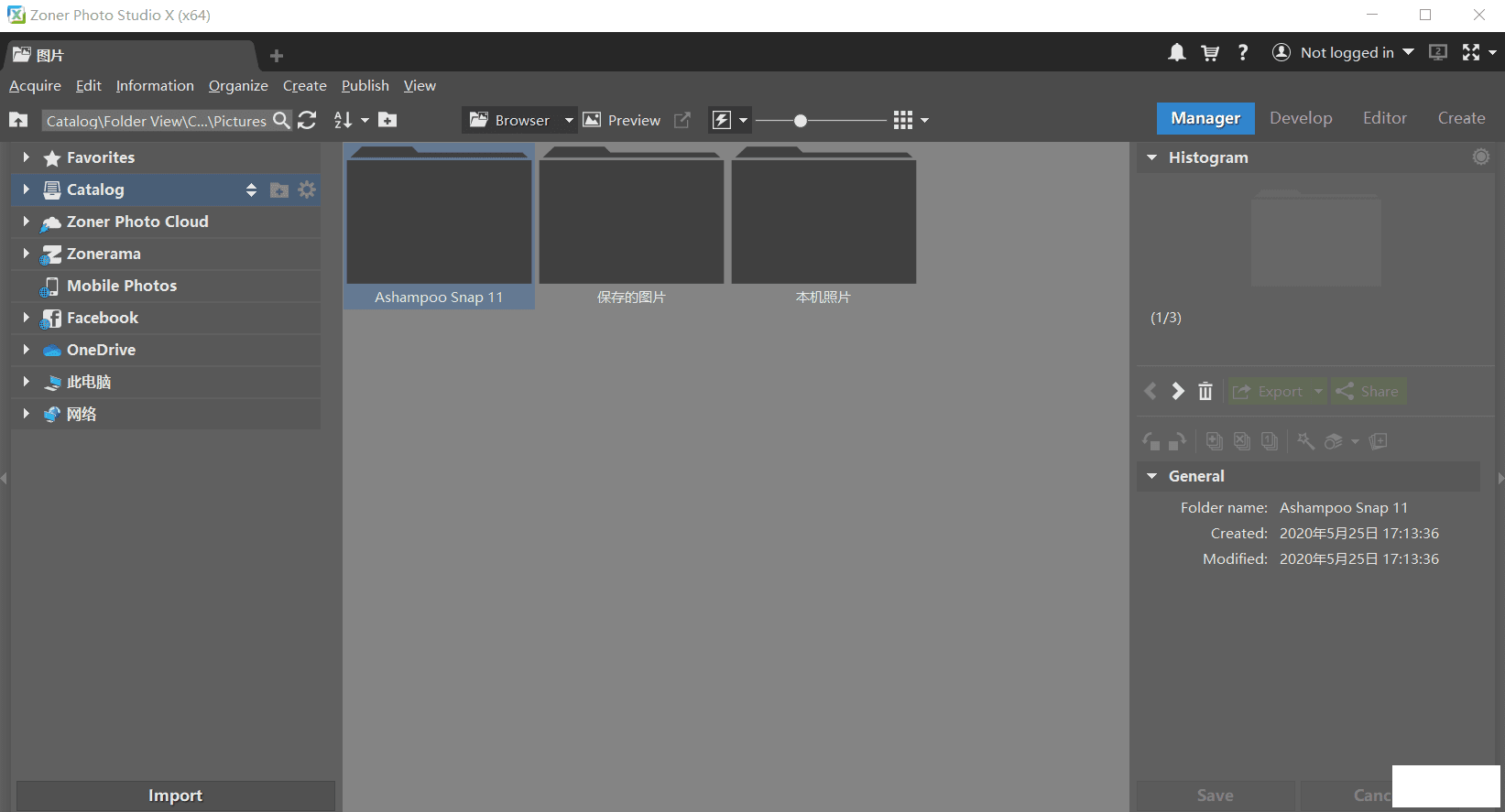Screen dimensions: 1505x812
Task: Click the second monitor display icon
Action: (x=1438, y=52)
